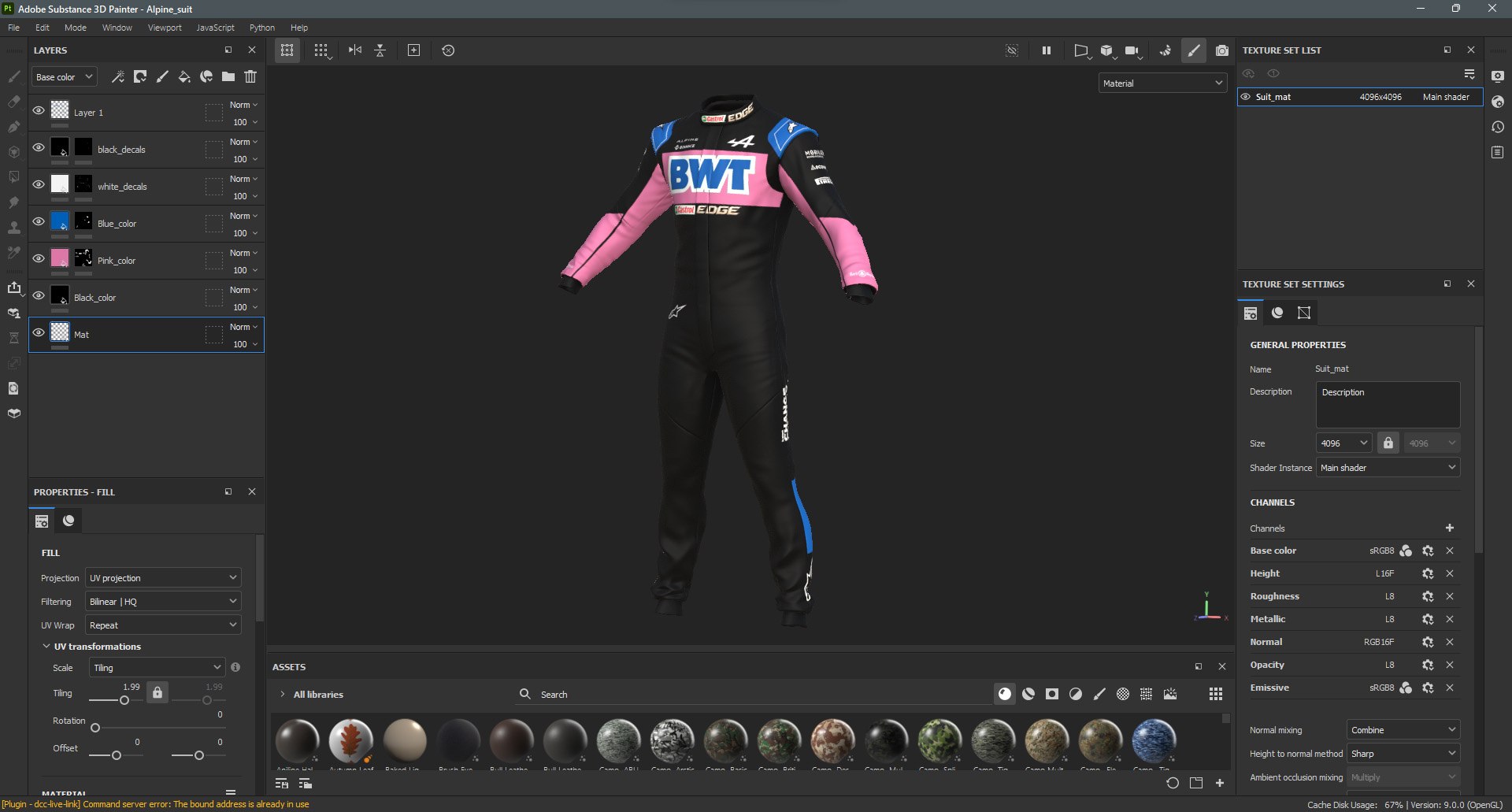This screenshot has width=1512, height=812.
Task: Open the Viewport menu
Action: tap(165, 28)
